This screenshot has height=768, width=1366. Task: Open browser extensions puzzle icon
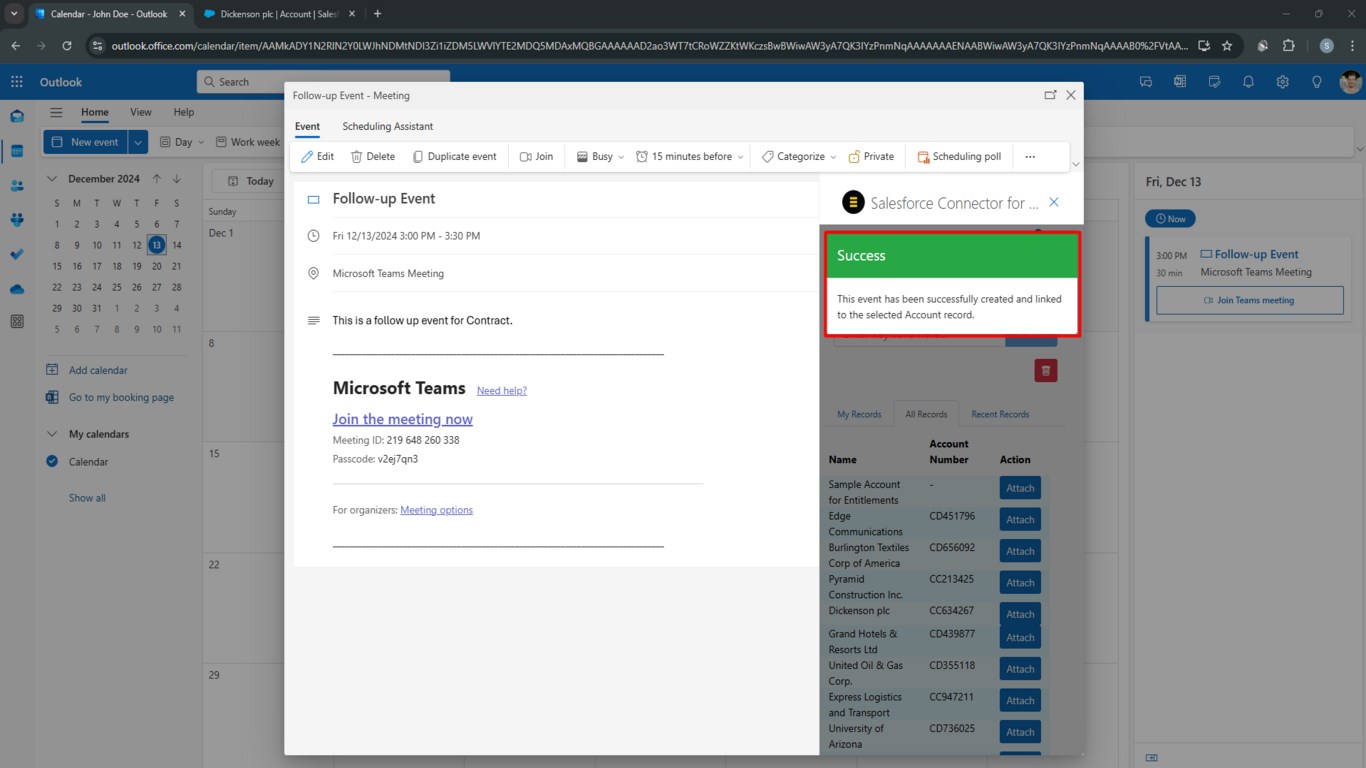(1288, 46)
